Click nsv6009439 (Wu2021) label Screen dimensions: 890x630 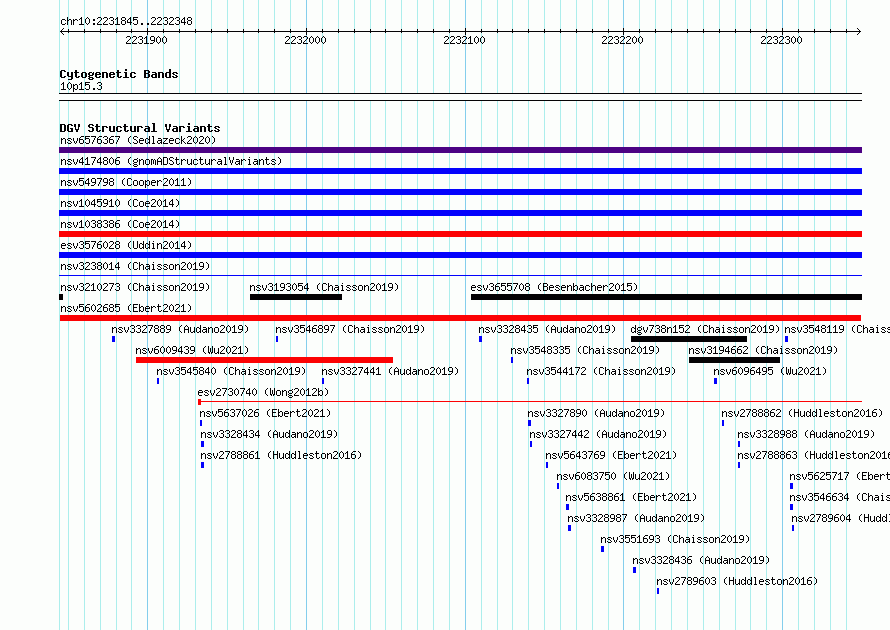coord(192,350)
